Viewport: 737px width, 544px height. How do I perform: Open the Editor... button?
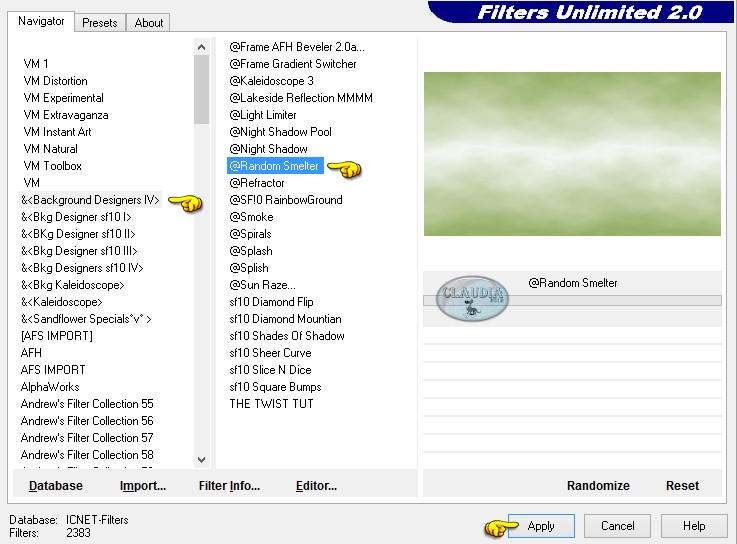316,486
